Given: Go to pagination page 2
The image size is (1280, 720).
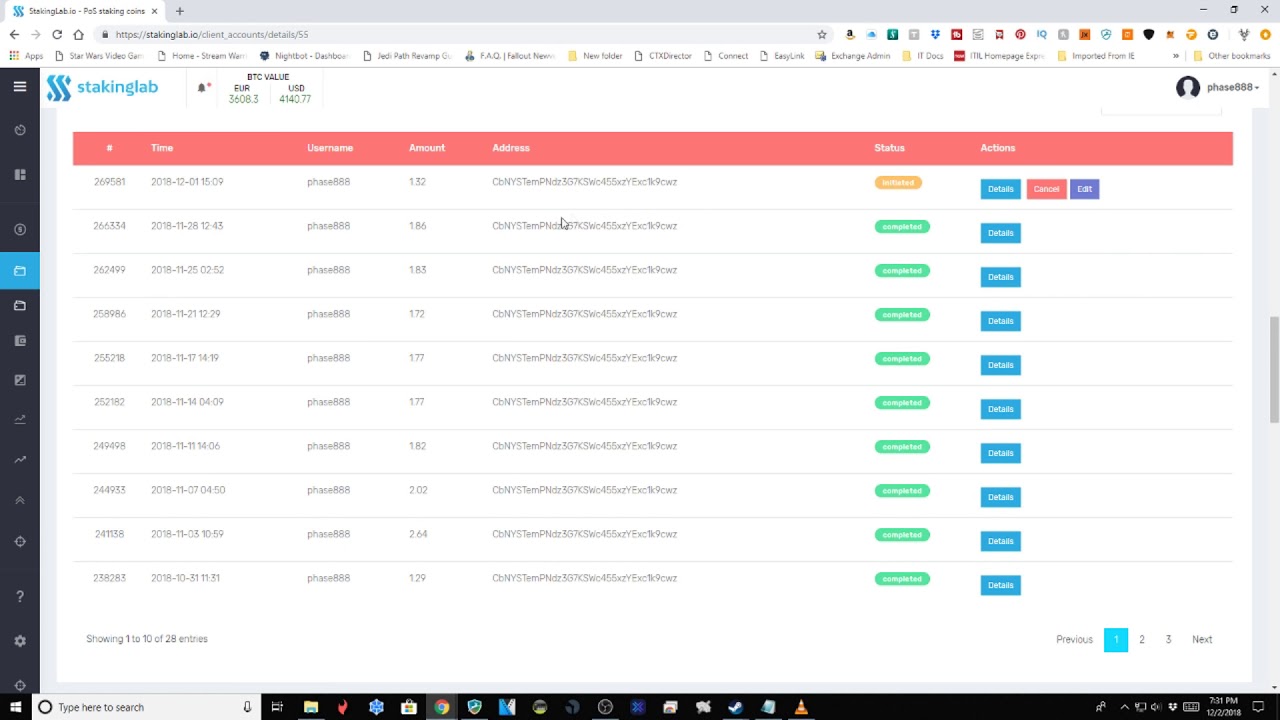Looking at the screenshot, I should (x=1141, y=640).
